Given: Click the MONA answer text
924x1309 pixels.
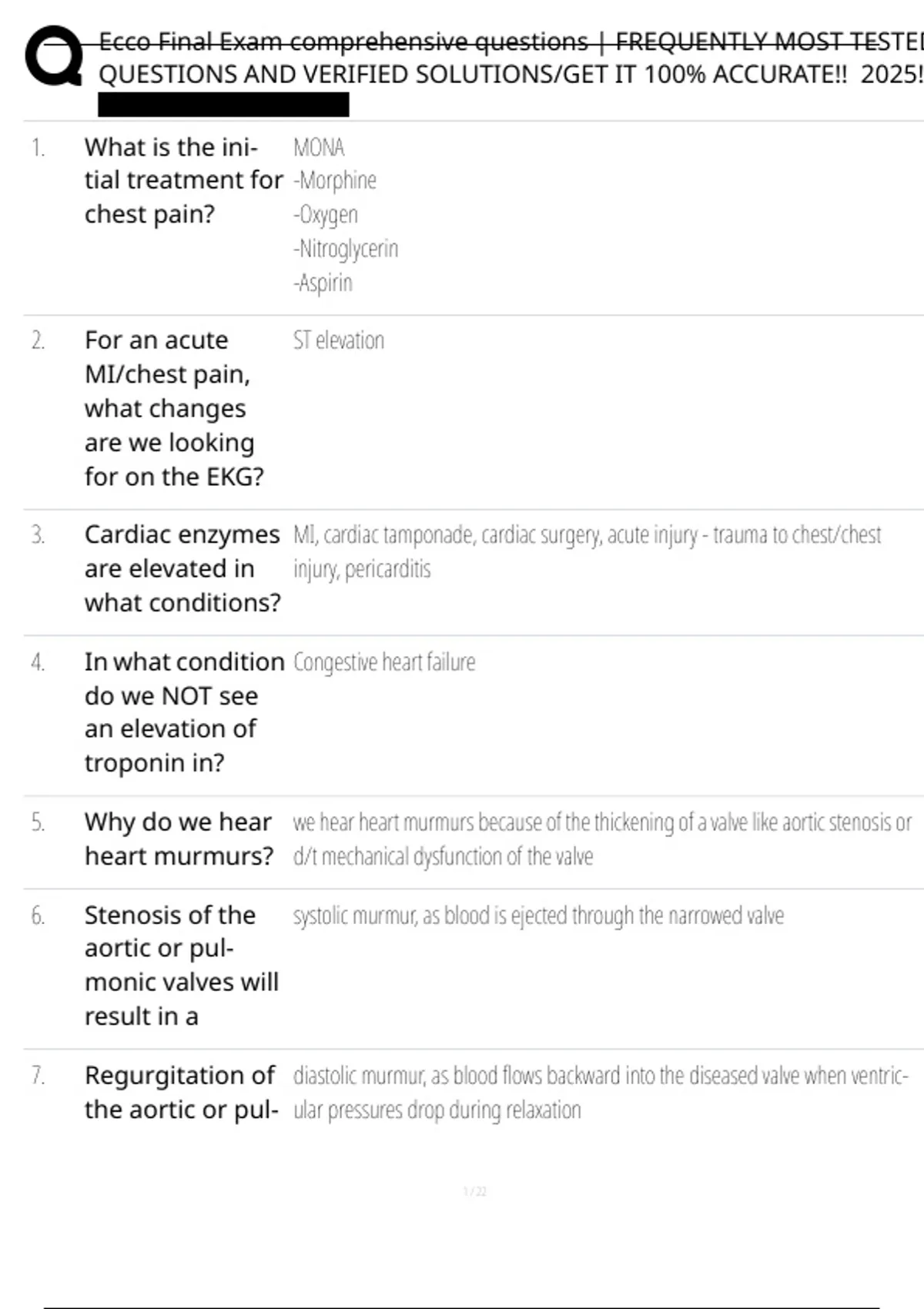Looking at the screenshot, I should pos(319,147).
